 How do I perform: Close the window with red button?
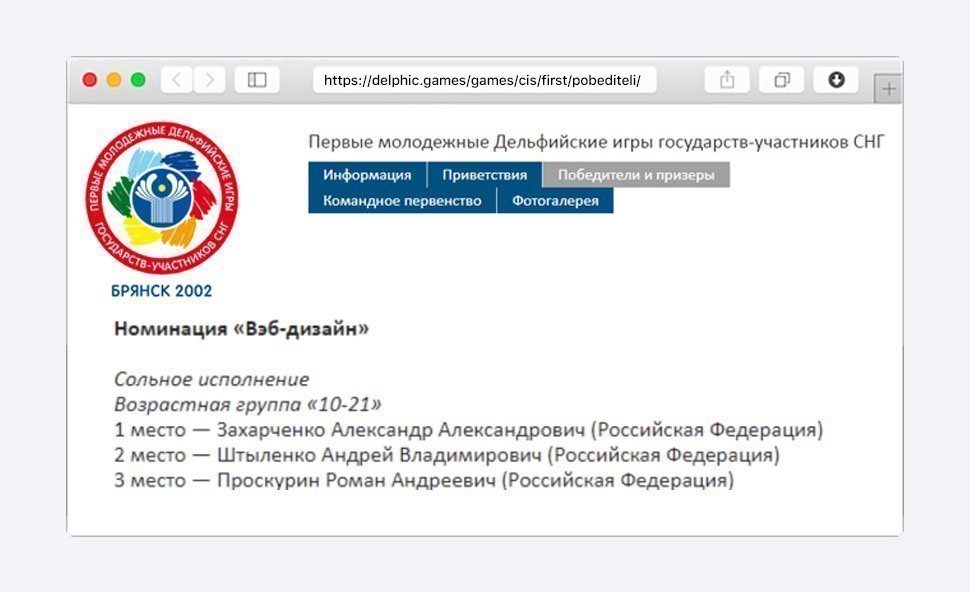pos(90,80)
